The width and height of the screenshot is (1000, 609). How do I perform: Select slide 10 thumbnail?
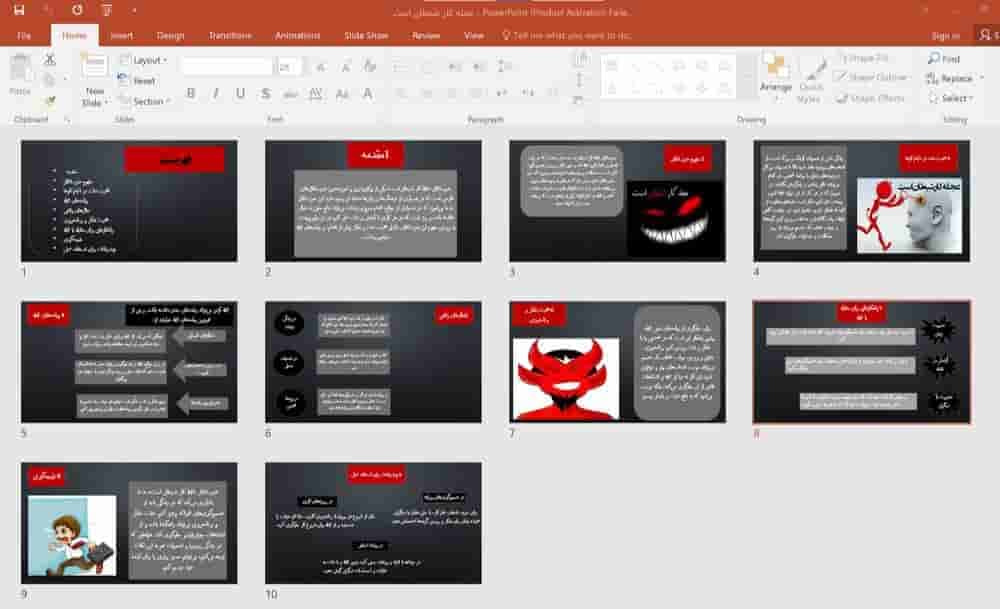374,524
